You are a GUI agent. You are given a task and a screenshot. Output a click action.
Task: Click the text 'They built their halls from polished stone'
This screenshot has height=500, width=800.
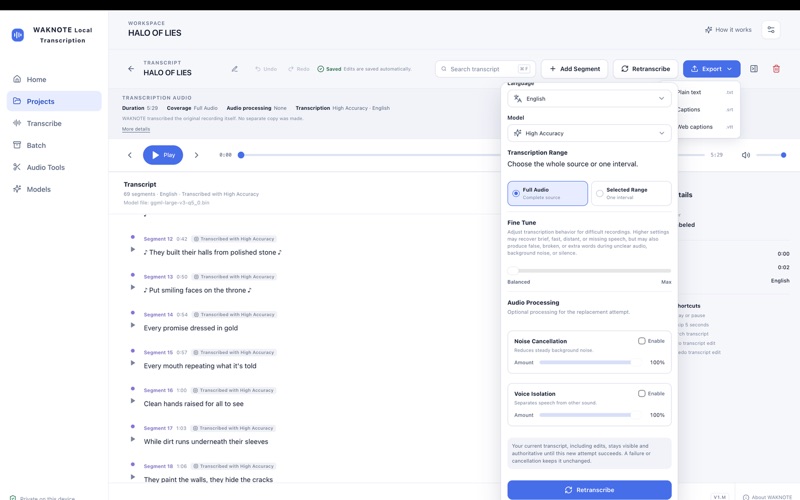[213, 252]
